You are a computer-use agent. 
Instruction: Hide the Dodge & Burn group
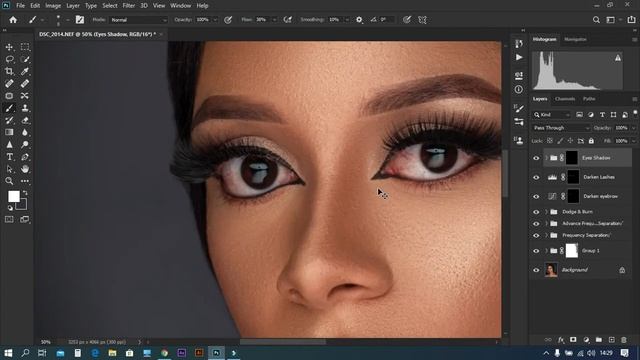536,212
